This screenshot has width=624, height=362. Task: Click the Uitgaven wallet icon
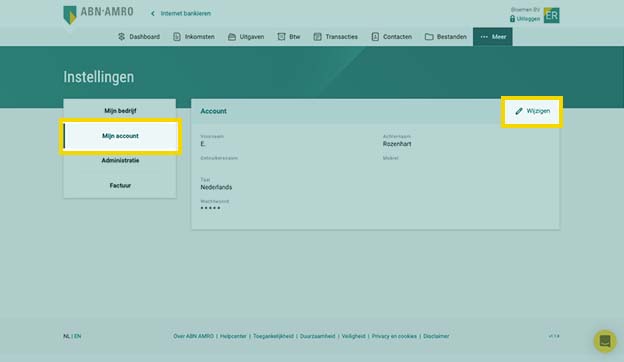(232, 37)
